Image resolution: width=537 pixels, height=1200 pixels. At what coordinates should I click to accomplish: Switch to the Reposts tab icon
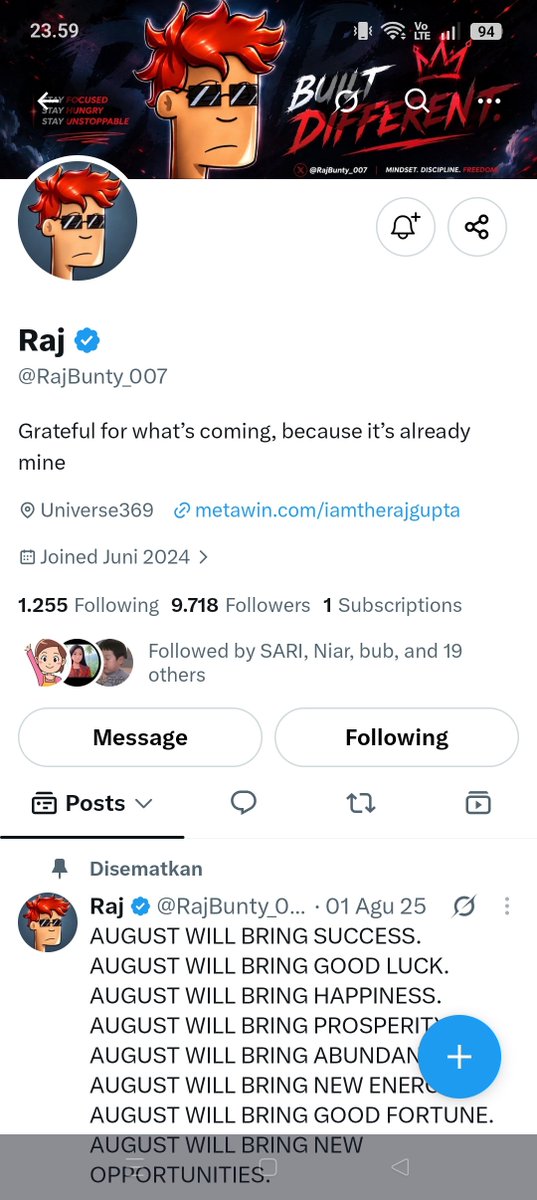[x=361, y=803]
